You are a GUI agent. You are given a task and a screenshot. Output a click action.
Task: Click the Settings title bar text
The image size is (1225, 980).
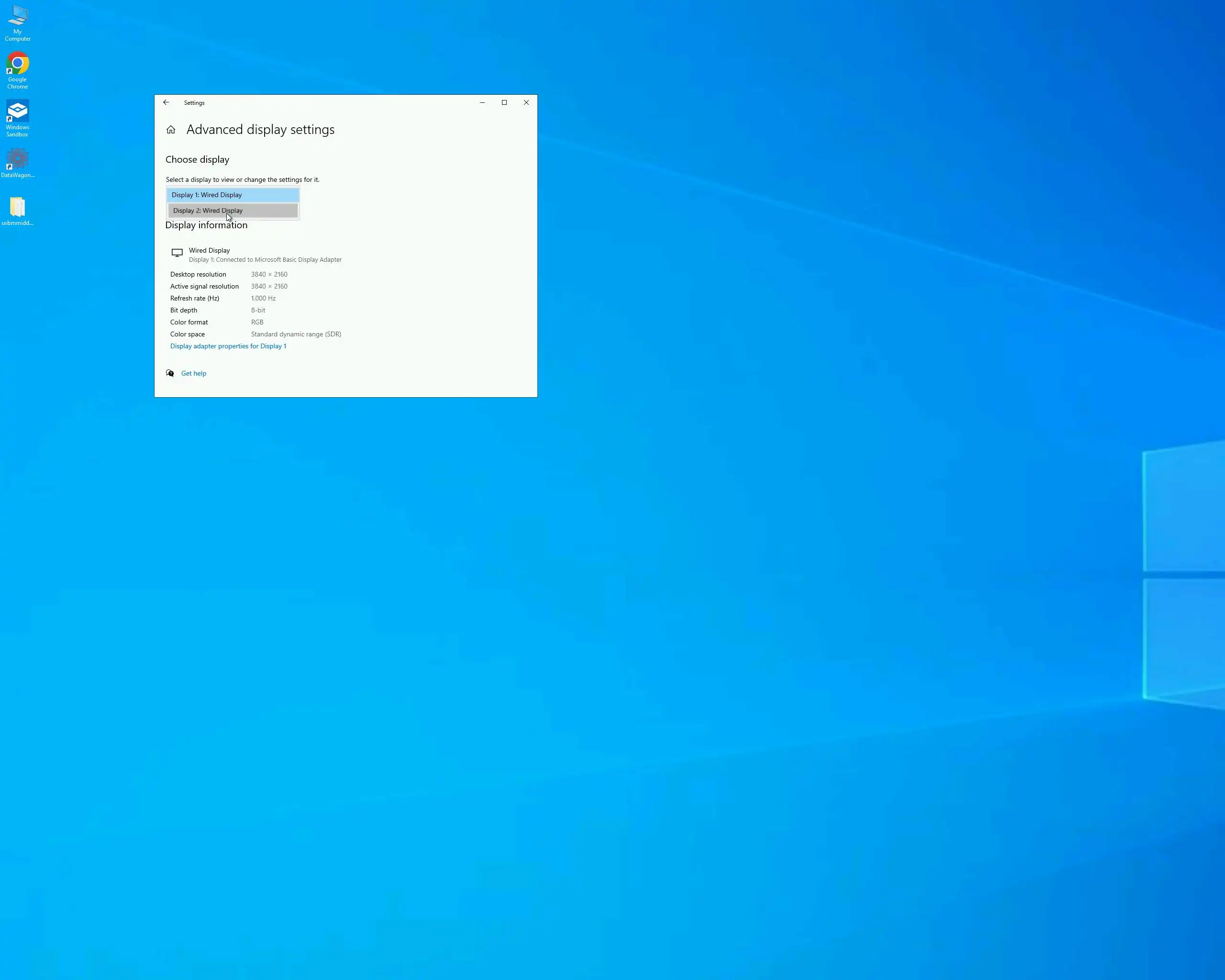[x=194, y=103]
